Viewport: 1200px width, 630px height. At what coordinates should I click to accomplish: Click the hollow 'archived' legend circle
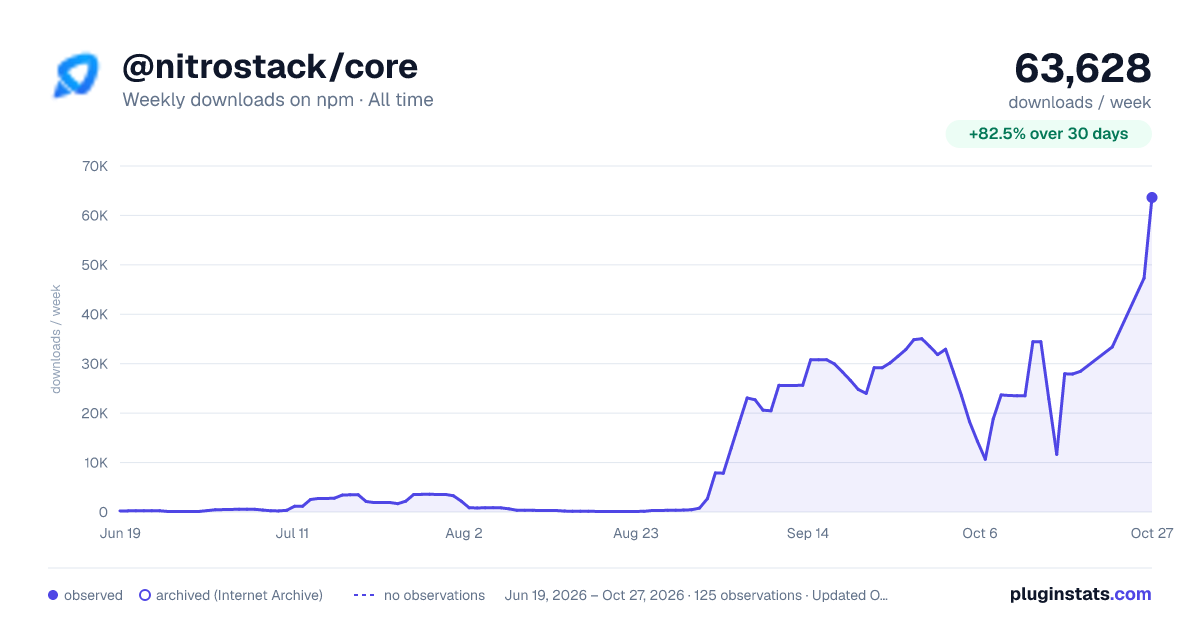coord(145,595)
